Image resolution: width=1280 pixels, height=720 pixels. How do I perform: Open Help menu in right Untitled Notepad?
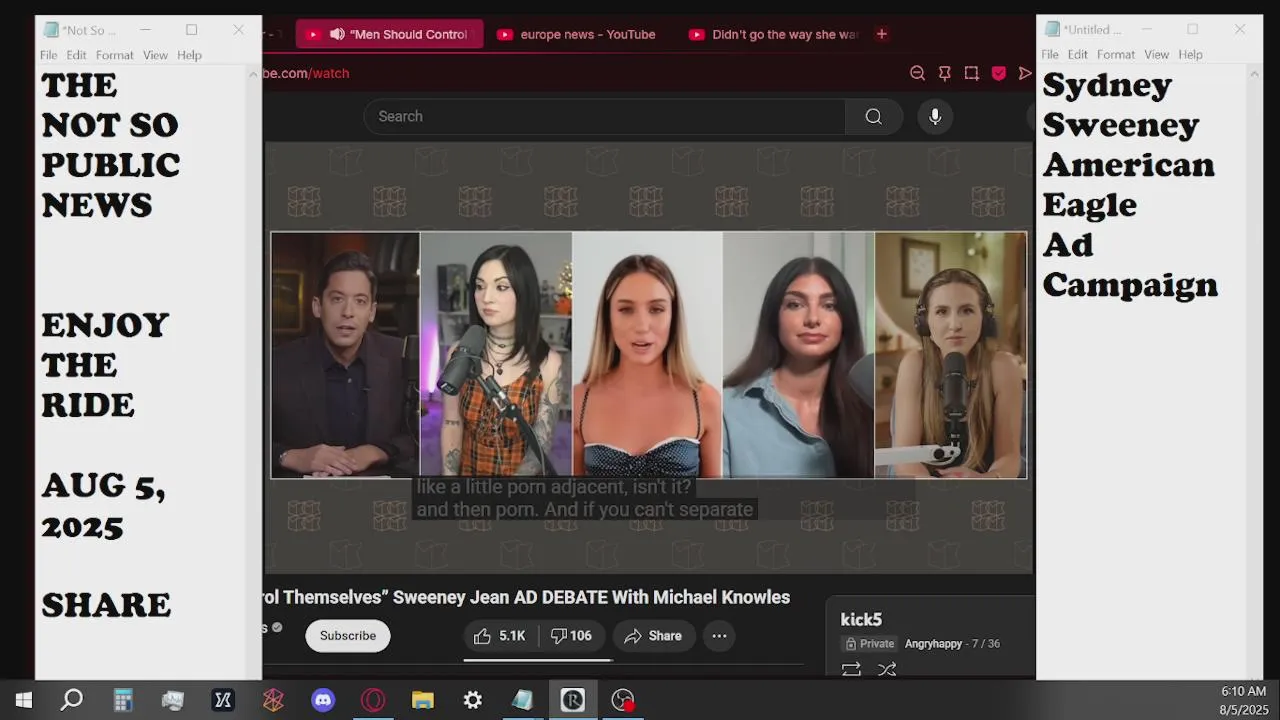click(x=1191, y=54)
